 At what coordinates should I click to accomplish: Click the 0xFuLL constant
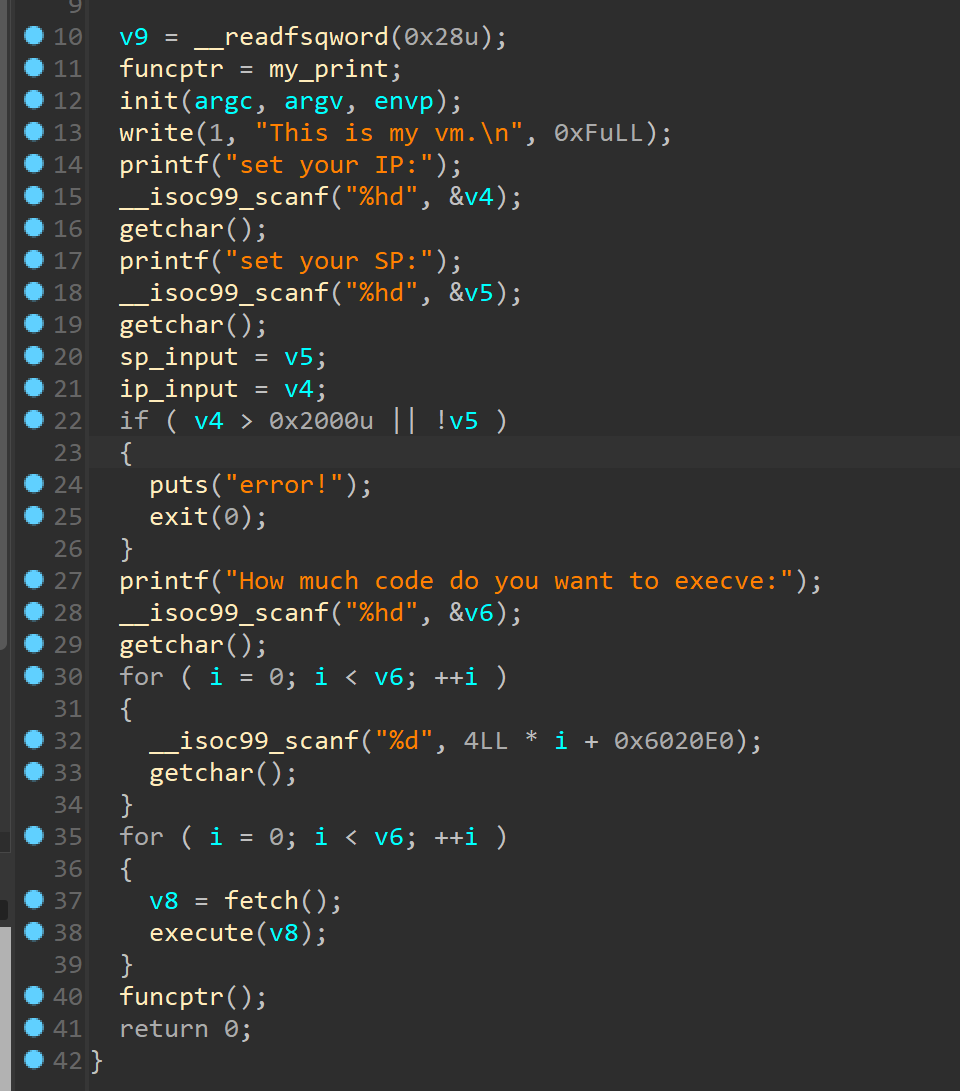[x=598, y=133]
